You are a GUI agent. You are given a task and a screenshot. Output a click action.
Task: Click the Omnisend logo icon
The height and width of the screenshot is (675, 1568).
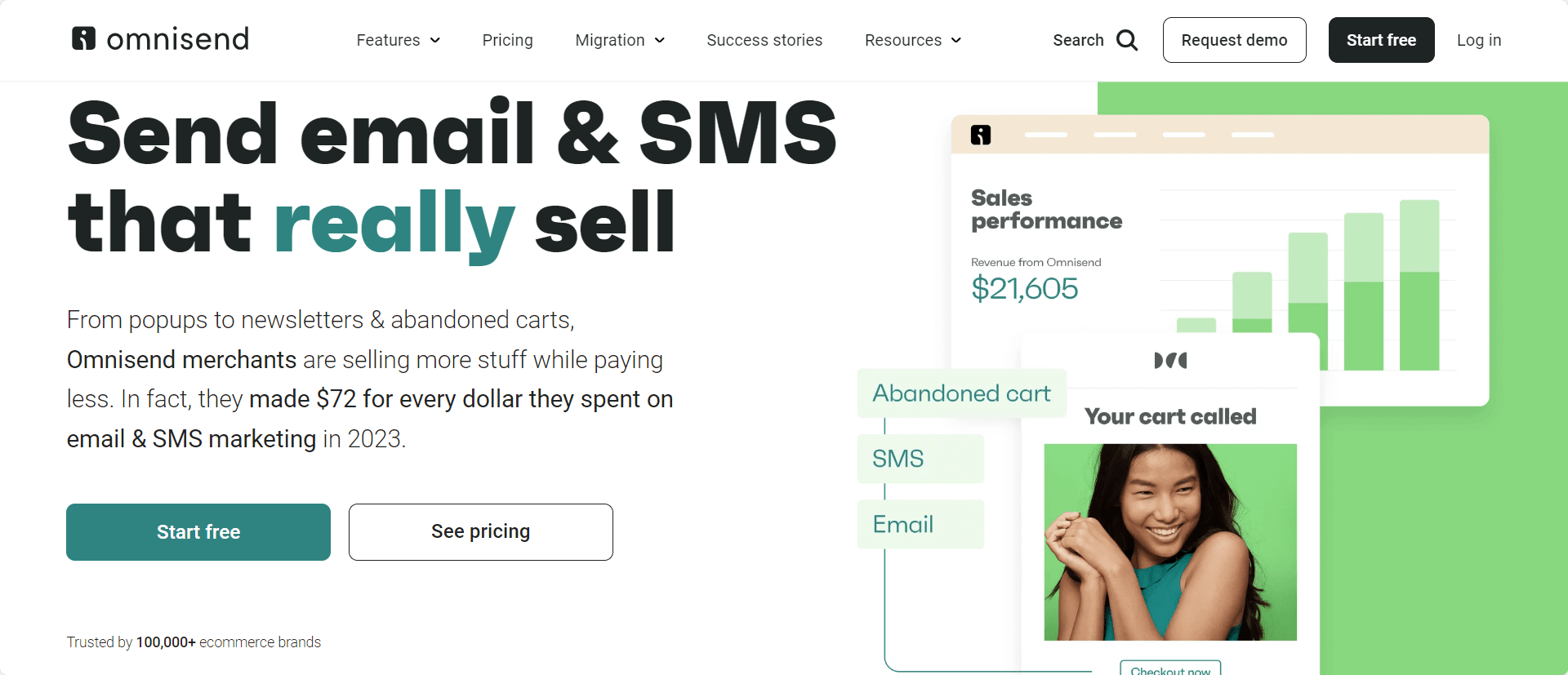pyautogui.click(x=83, y=38)
